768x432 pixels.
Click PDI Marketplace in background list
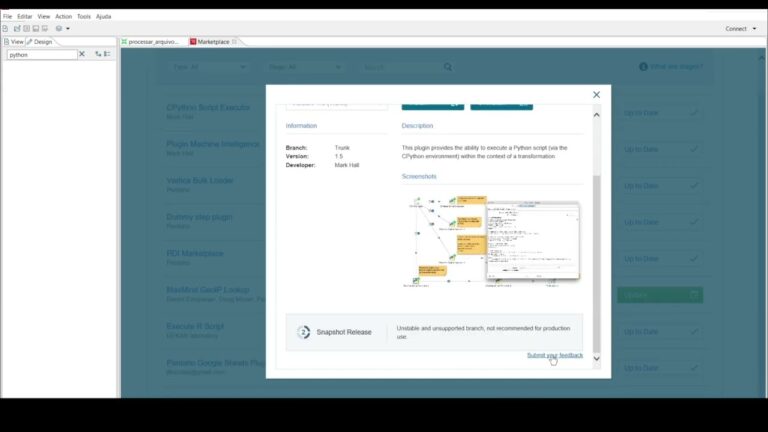pos(195,253)
